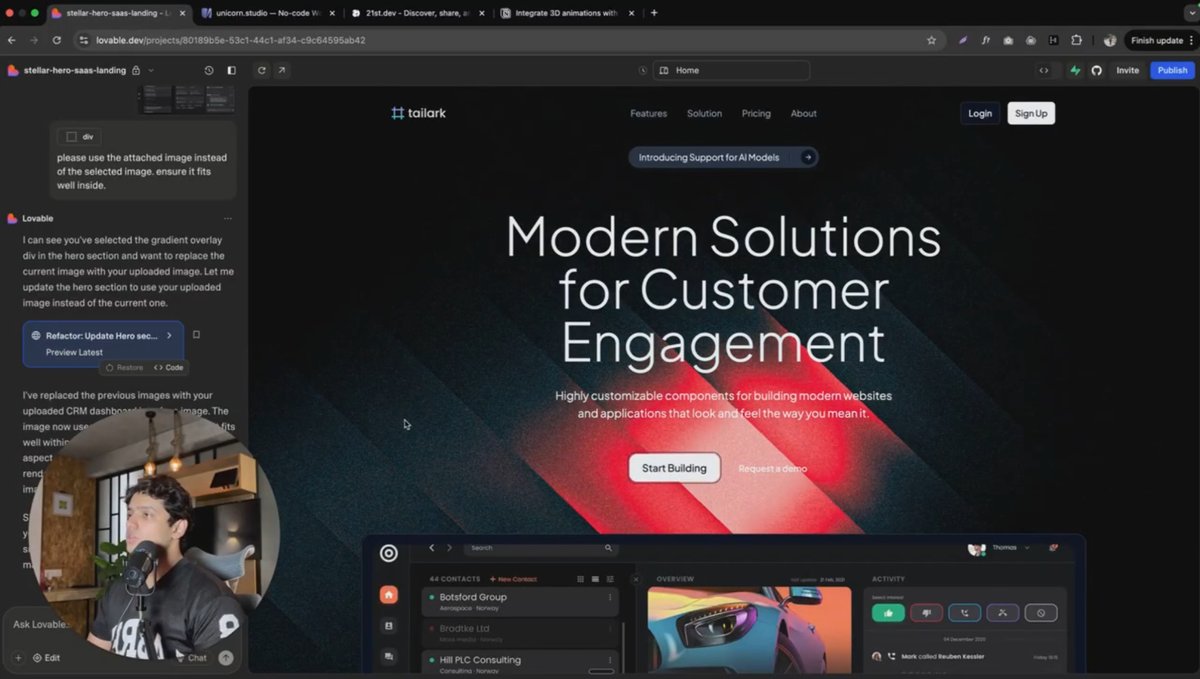This screenshot has width=1200, height=679.
Task: Click the plus attach icon in the chat box
Action: [x=18, y=657]
